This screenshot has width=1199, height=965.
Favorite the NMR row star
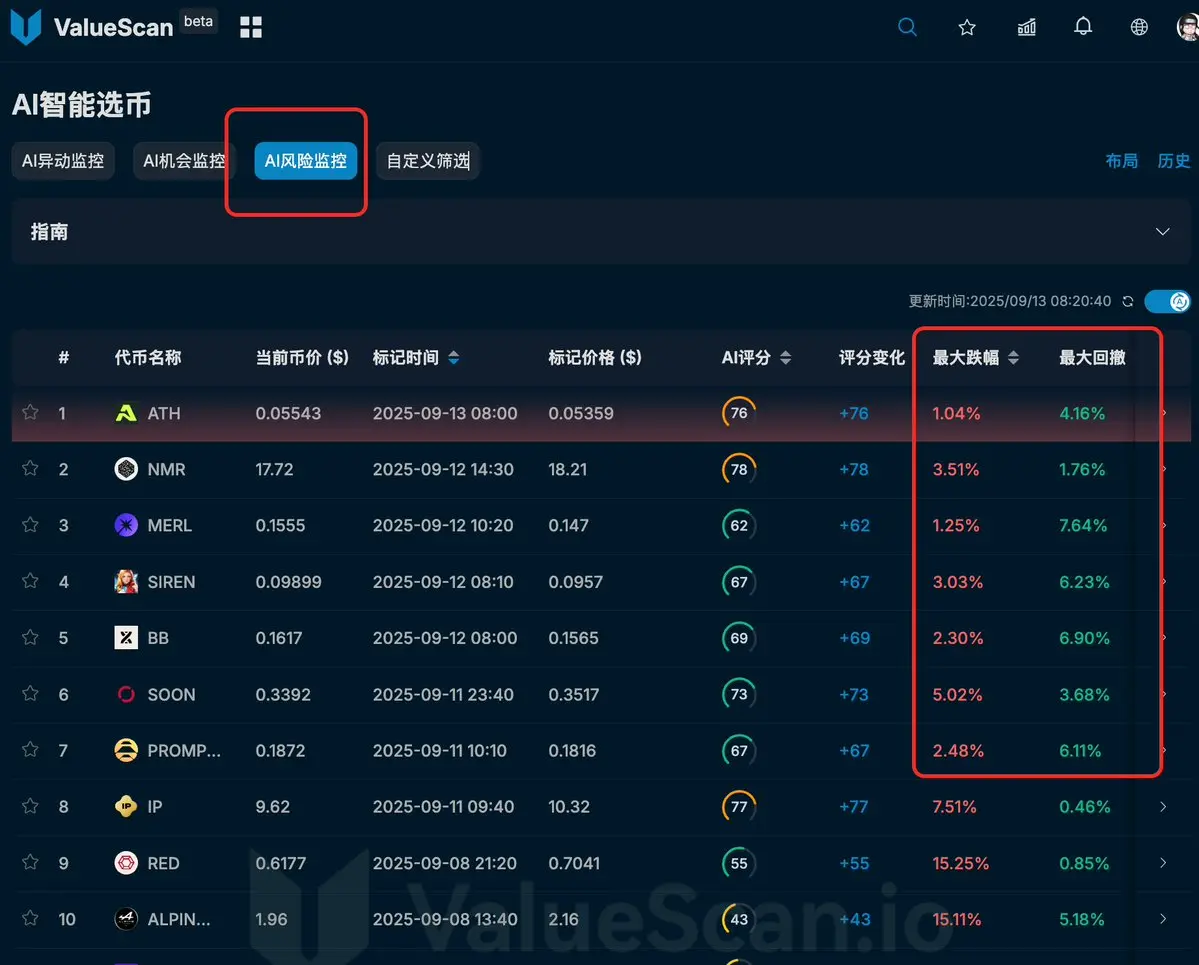click(x=30, y=469)
